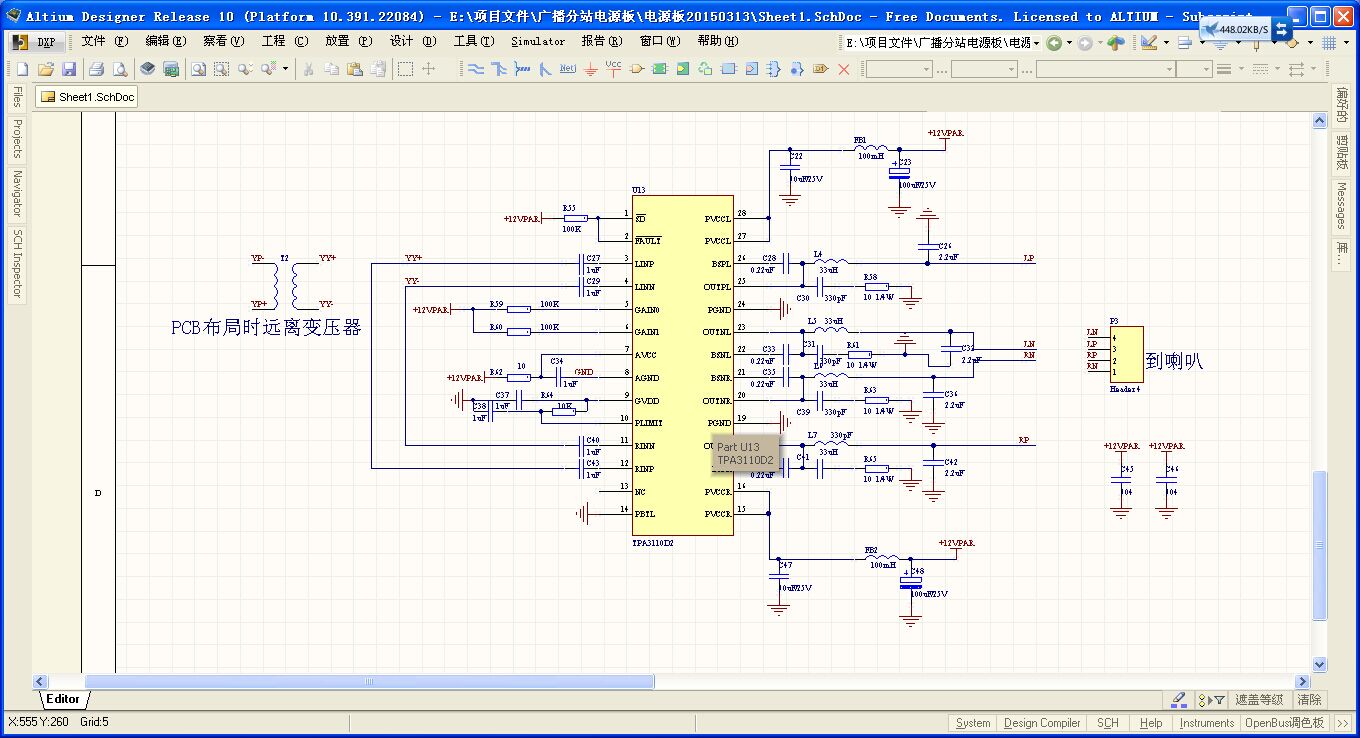Image resolution: width=1360 pixels, height=738 pixels.
Task: Open the OpenBus调色板 panel button
Action: [1284, 723]
